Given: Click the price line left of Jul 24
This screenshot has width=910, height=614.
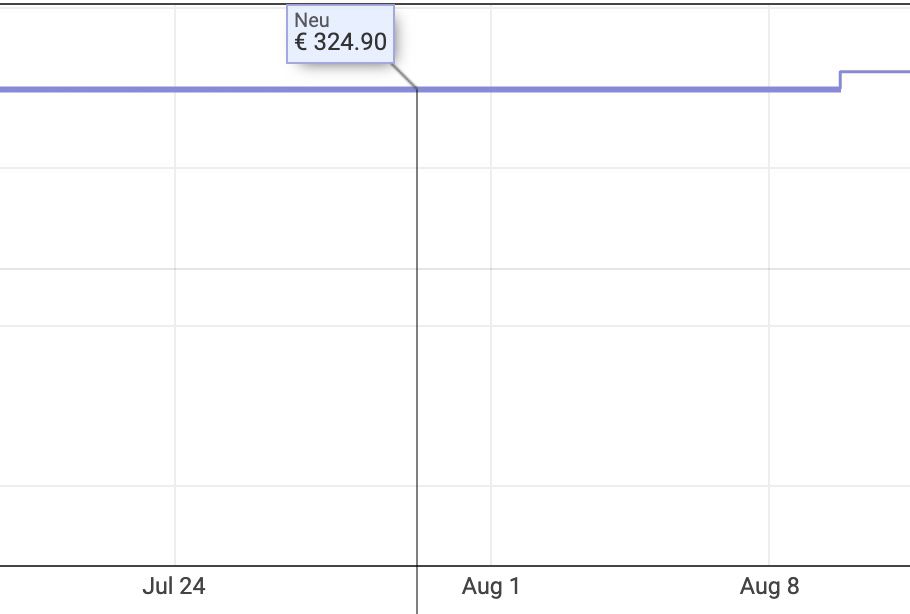Looking at the screenshot, I should pyautogui.click(x=87, y=89).
